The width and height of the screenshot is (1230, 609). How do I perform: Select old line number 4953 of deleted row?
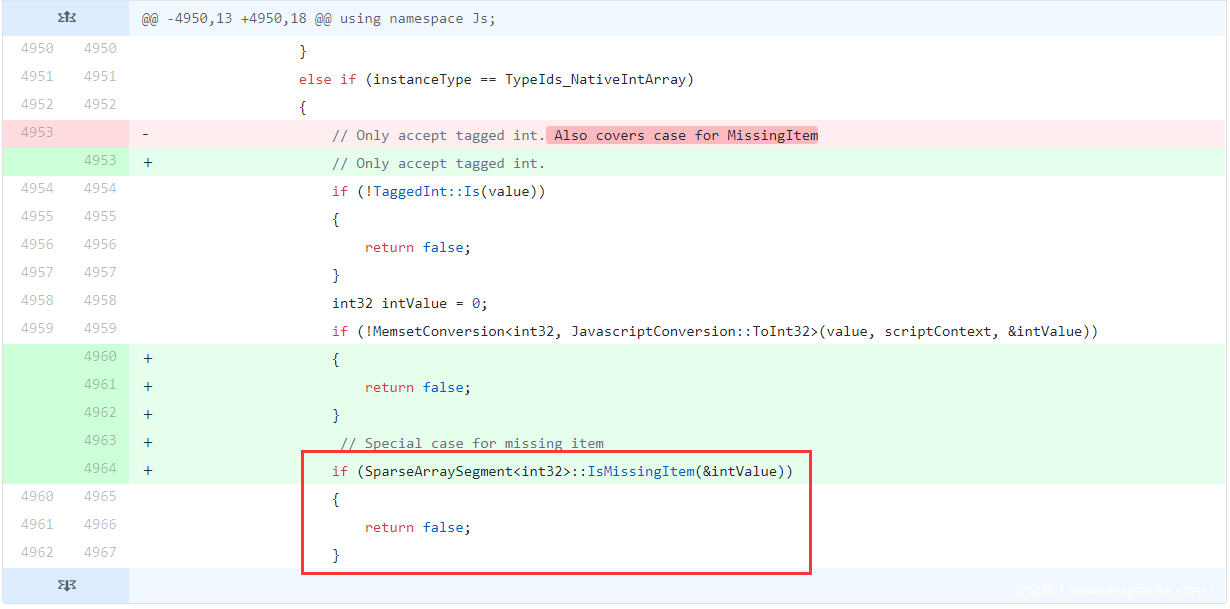tap(37, 132)
